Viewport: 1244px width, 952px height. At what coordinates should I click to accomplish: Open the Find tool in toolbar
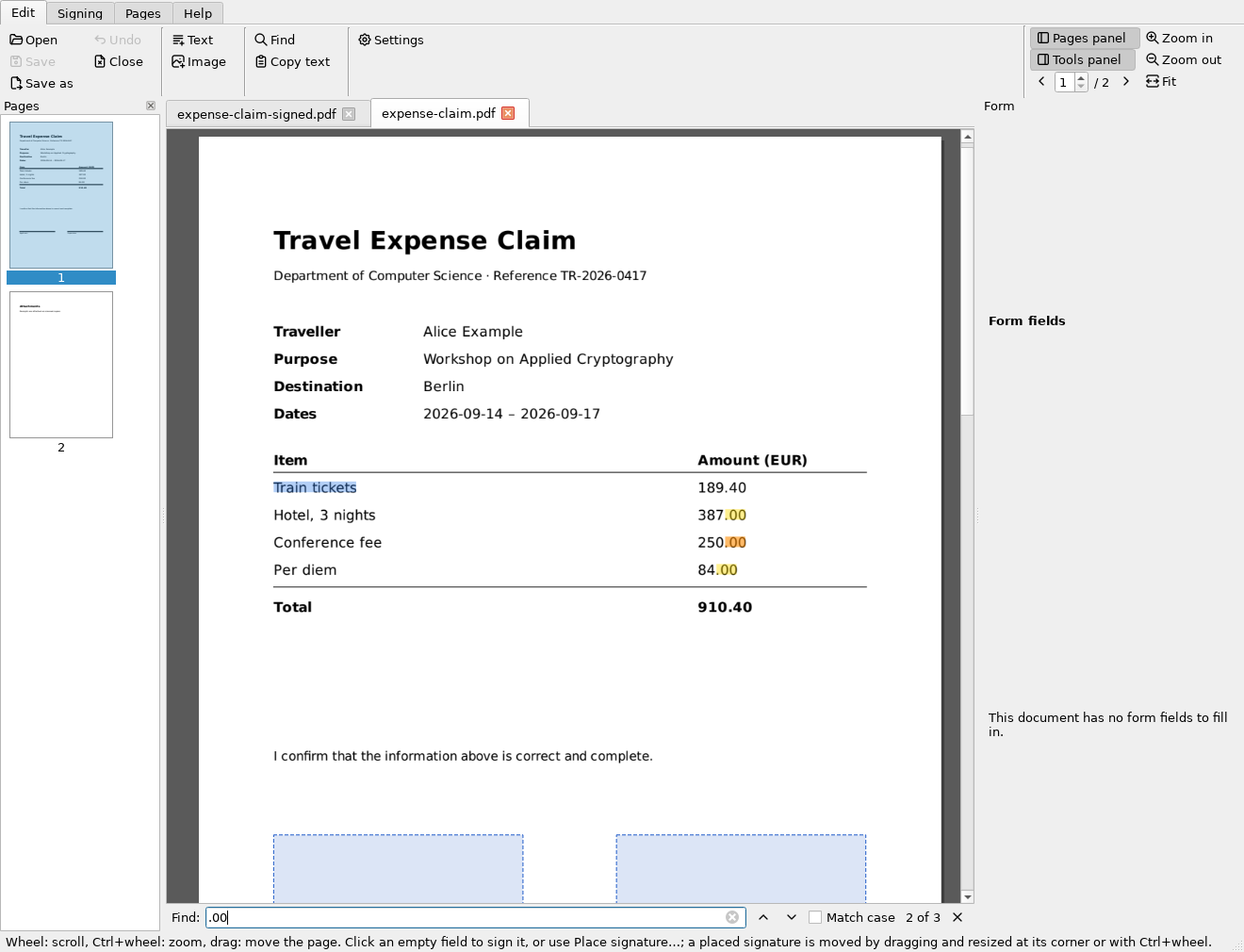click(274, 40)
